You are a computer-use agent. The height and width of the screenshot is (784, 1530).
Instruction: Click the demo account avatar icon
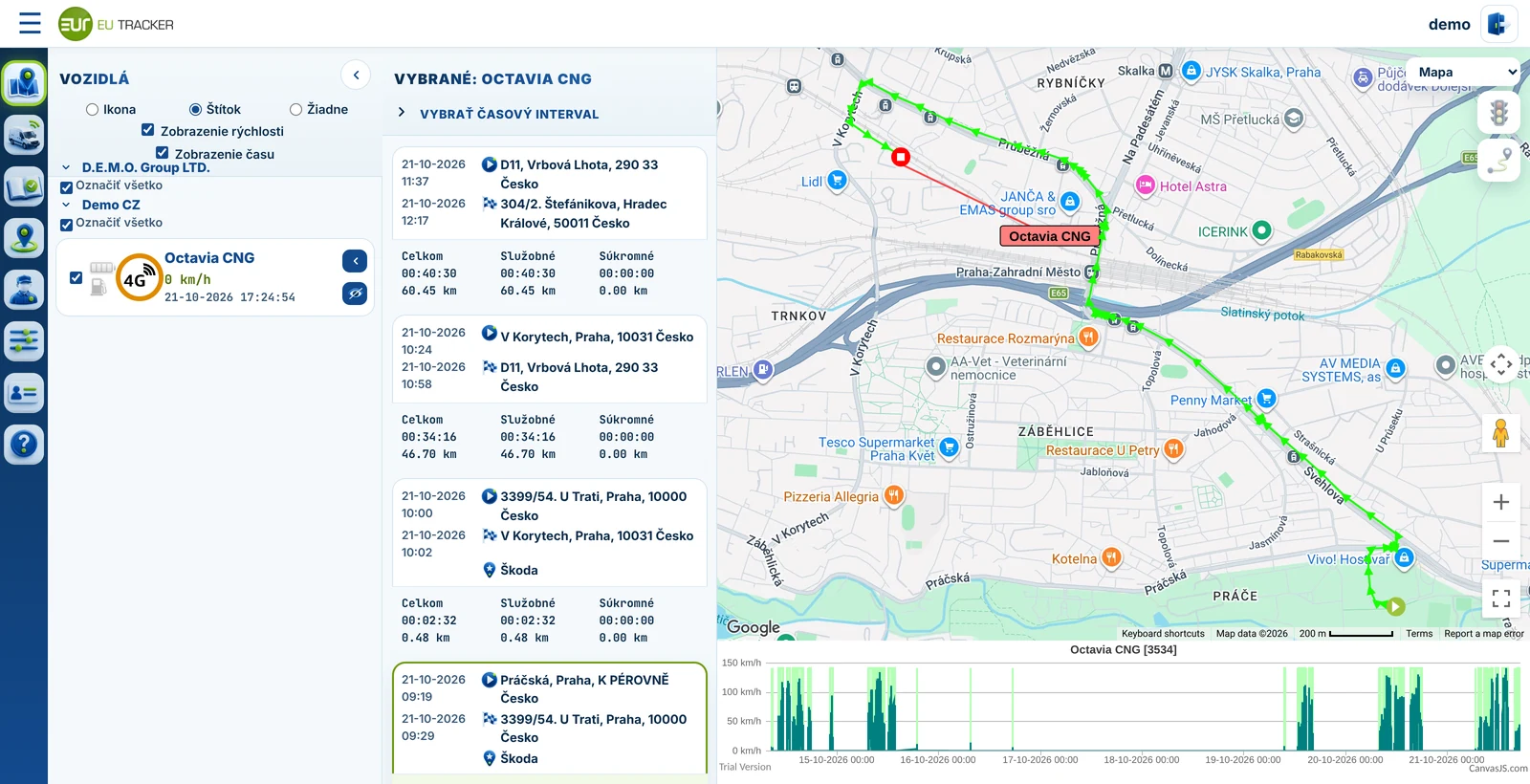[x=1498, y=24]
